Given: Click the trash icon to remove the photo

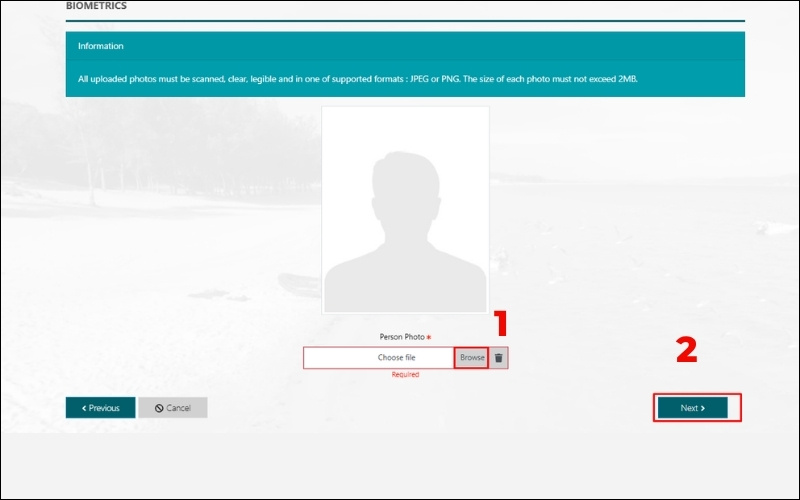Looking at the screenshot, I should coord(499,358).
